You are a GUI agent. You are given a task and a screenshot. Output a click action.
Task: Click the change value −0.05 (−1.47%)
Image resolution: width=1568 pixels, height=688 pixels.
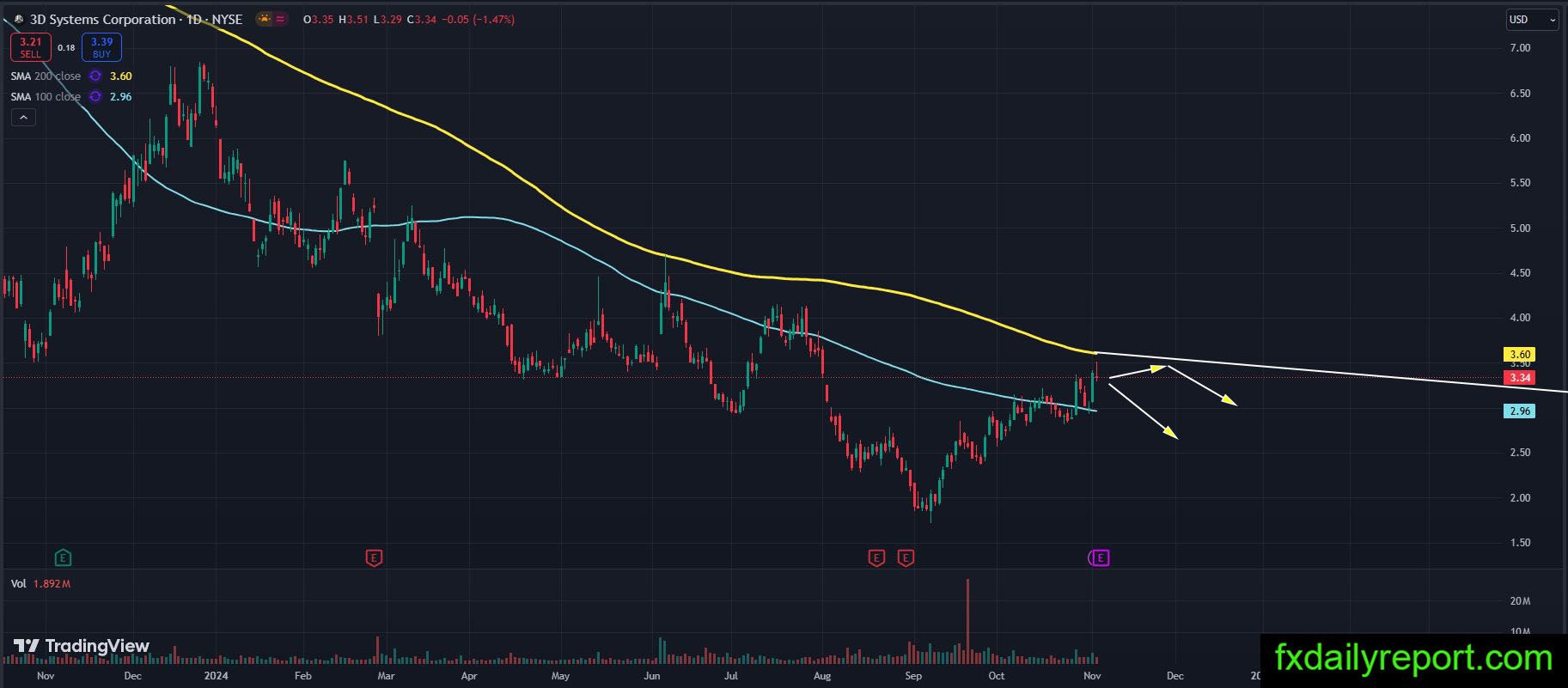pyautogui.click(x=478, y=19)
